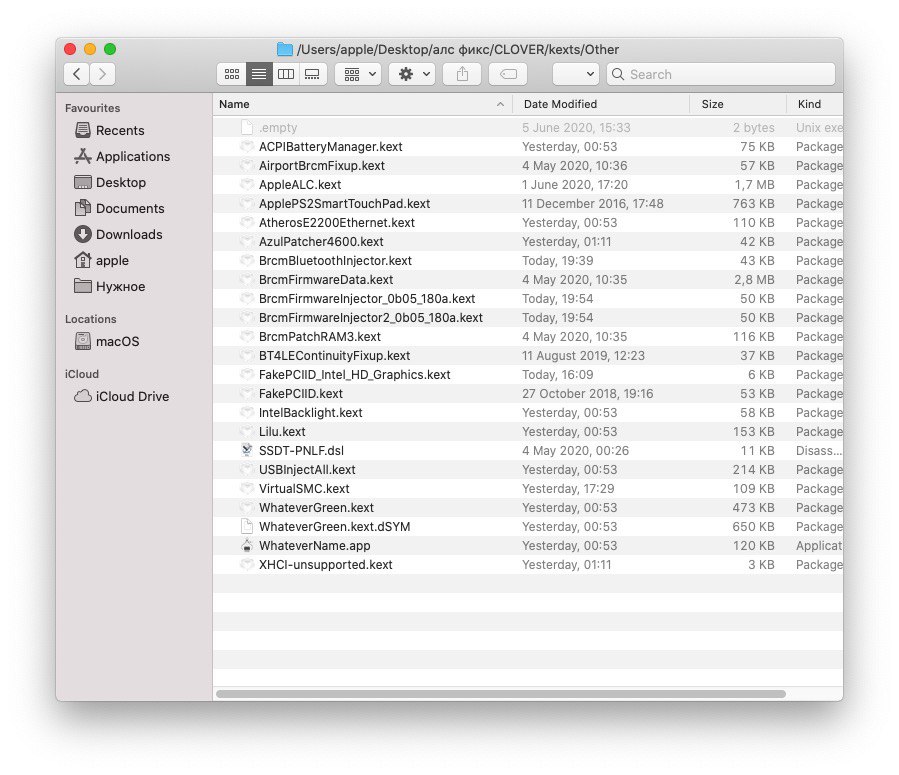899x775 pixels.
Task: Select FakePCIID.kext
Action: click(527, 393)
